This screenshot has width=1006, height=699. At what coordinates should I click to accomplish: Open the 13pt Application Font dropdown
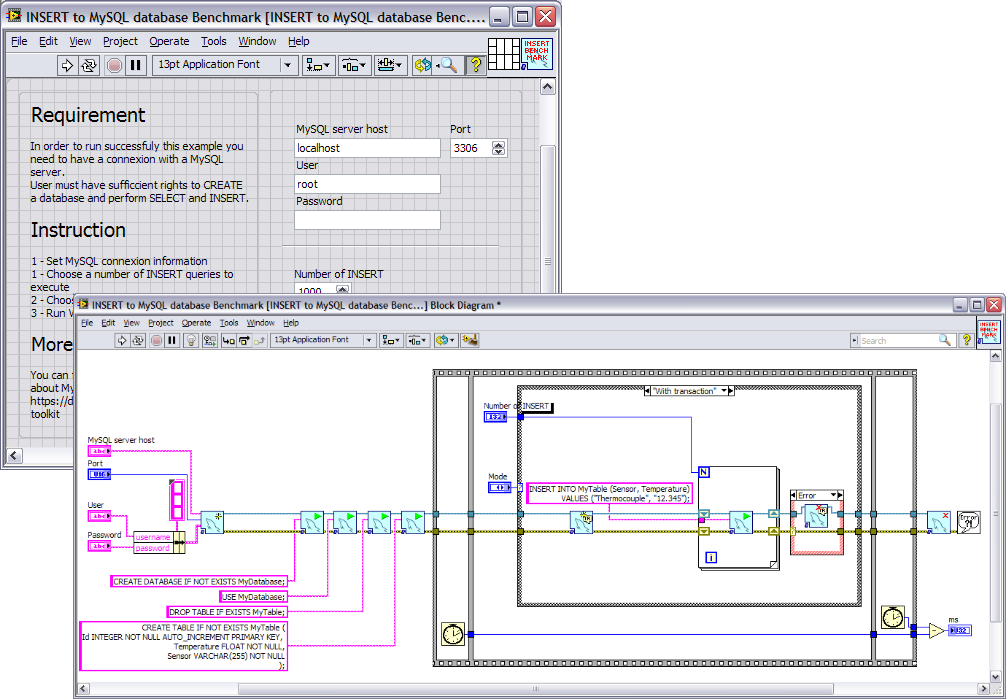pos(225,65)
